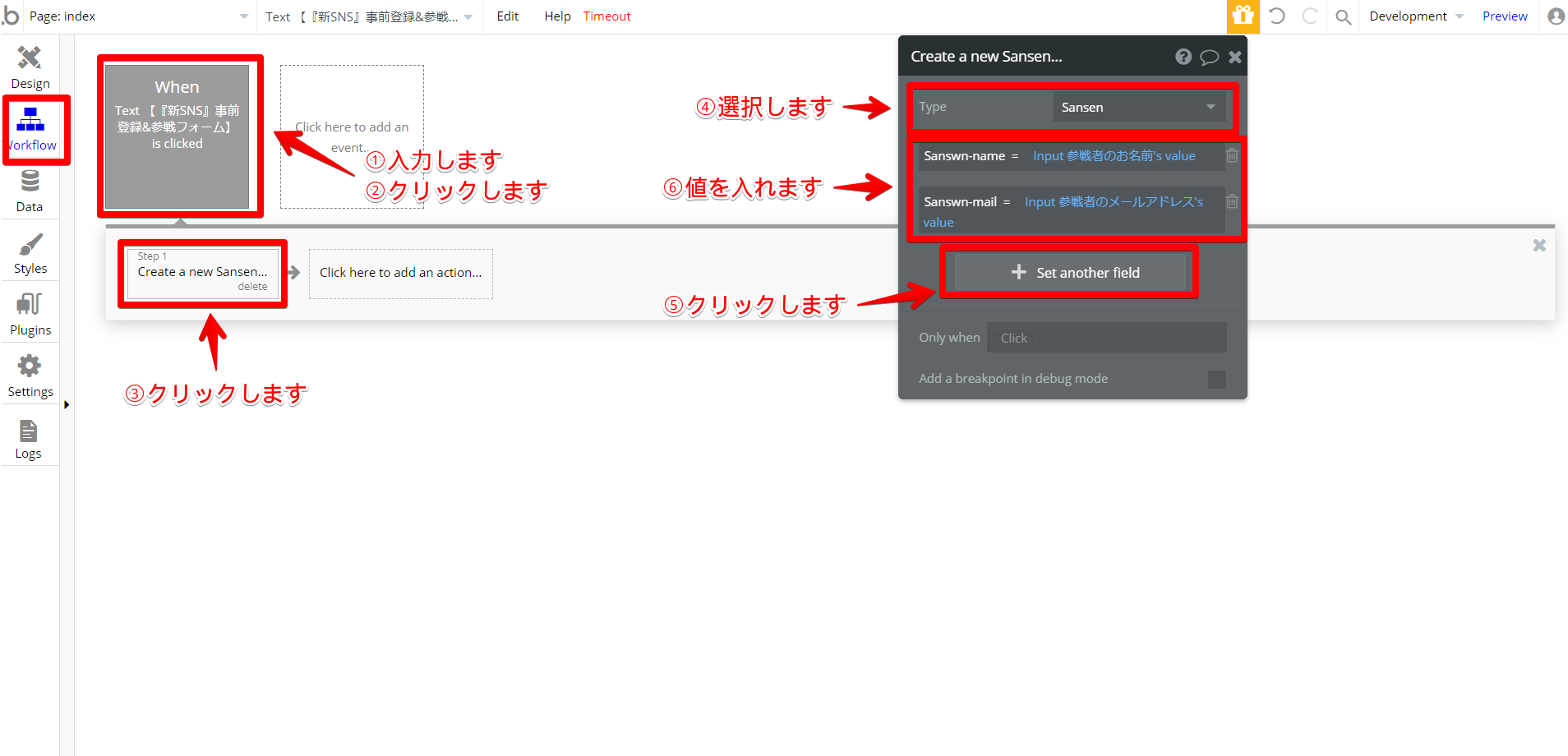Open the Workflow tab
Viewport: 1568px width, 756px height.
click(x=31, y=130)
